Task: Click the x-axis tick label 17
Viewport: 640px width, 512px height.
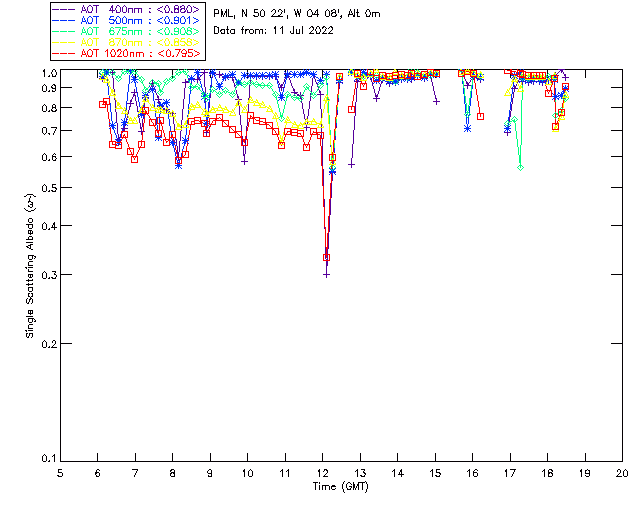Action: click(510, 474)
